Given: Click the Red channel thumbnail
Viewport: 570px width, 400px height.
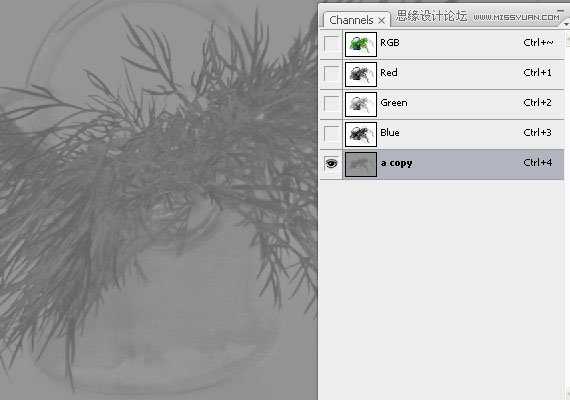Looking at the screenshot, I should point(361,74).
